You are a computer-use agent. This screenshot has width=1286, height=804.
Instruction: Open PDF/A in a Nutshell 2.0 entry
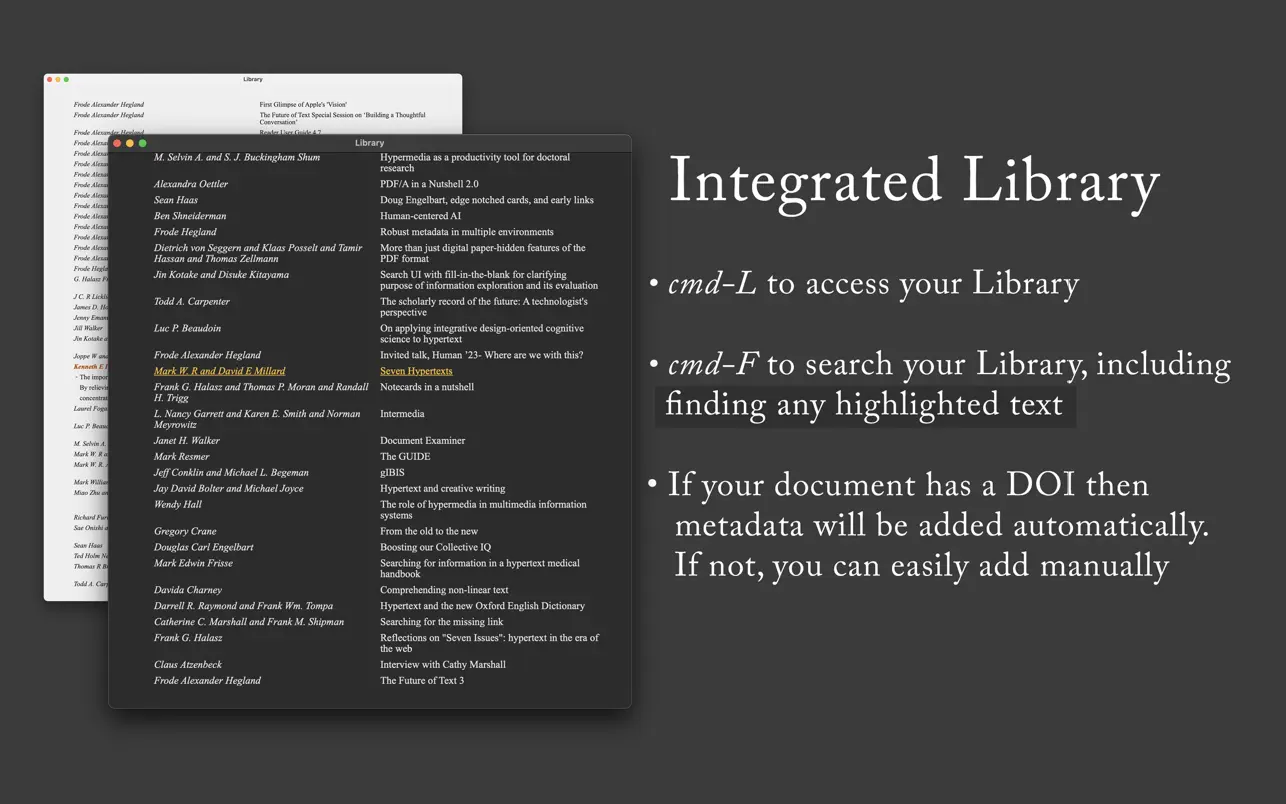429,184
